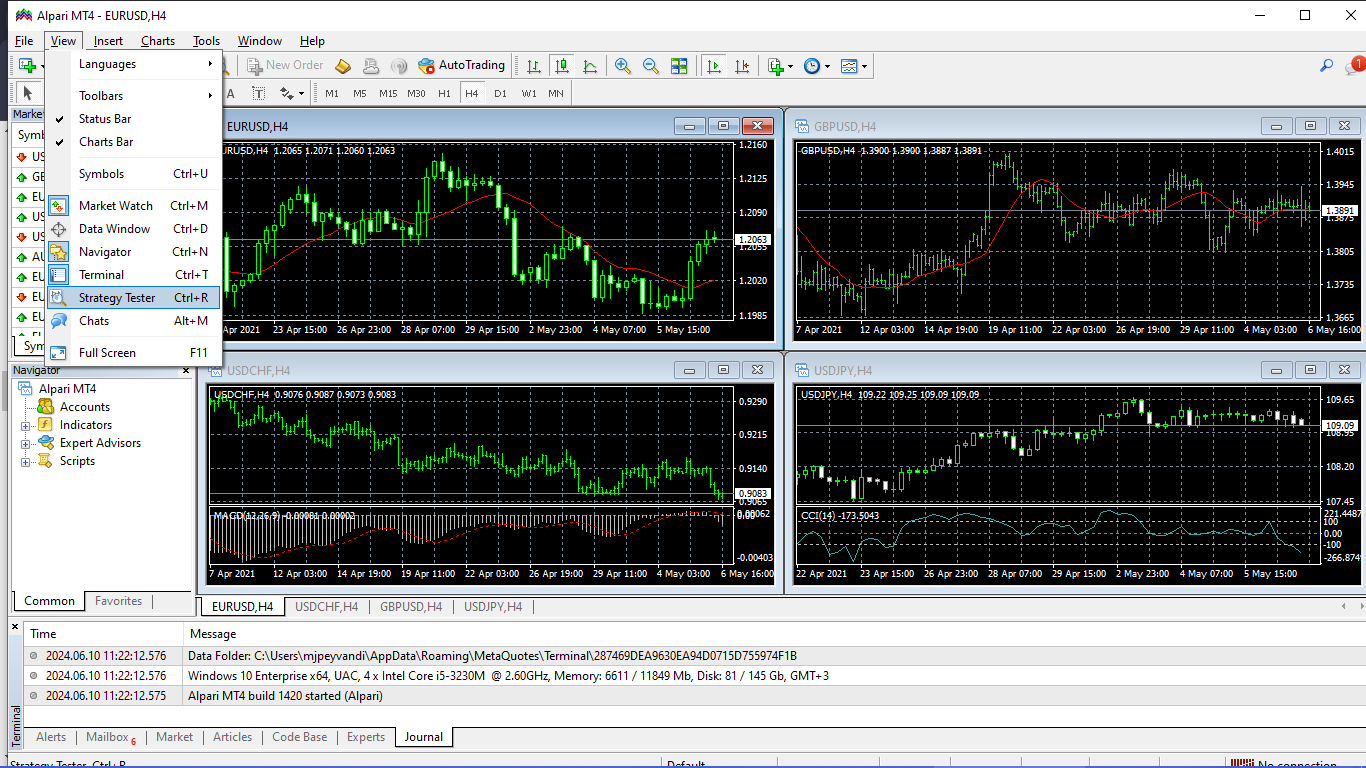Image resolution: width=1366 pixels, height=768 pixels.
Task: Toggle Status Bar checkmark option
Action: click(x=133, y=118)
